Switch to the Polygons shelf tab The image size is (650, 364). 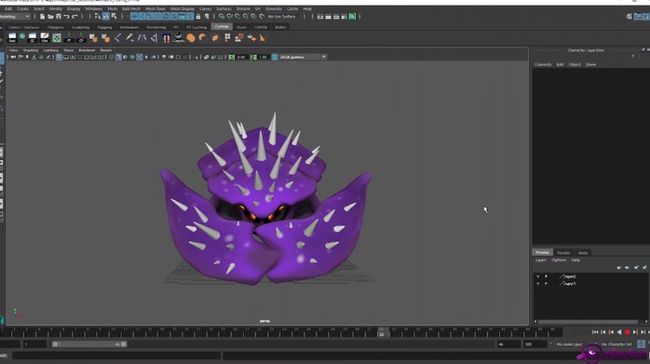tap(55, 27)
